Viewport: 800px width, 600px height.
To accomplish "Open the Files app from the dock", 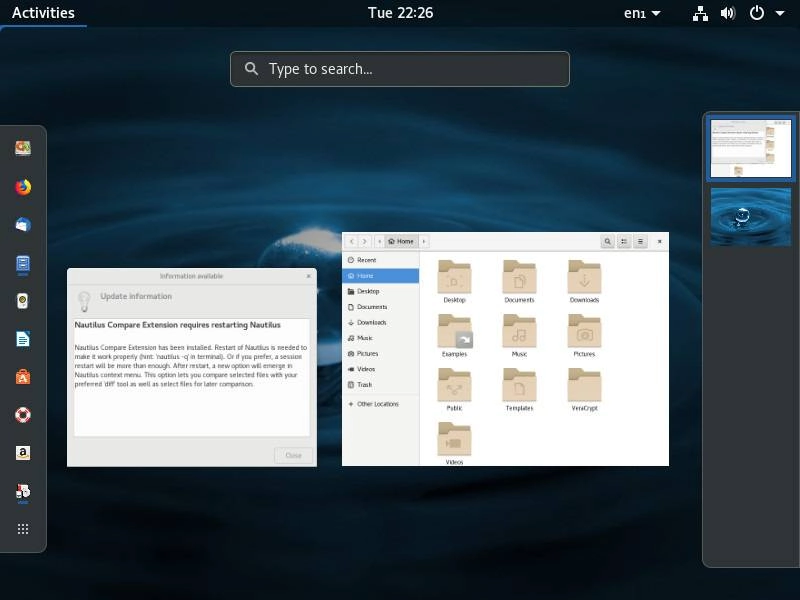I will coord(23,263).
